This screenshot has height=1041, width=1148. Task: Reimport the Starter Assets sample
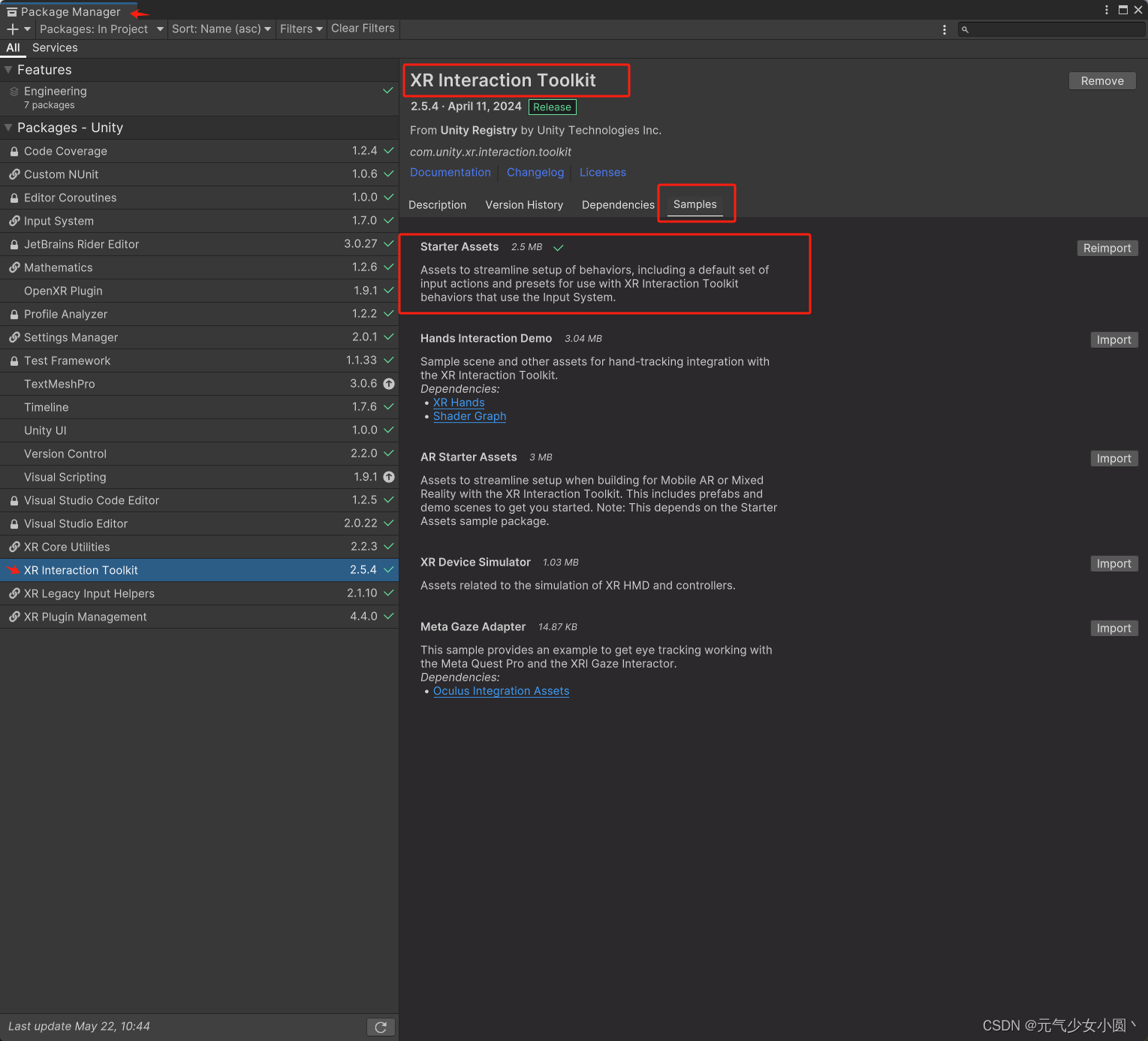coord(1107,248)
